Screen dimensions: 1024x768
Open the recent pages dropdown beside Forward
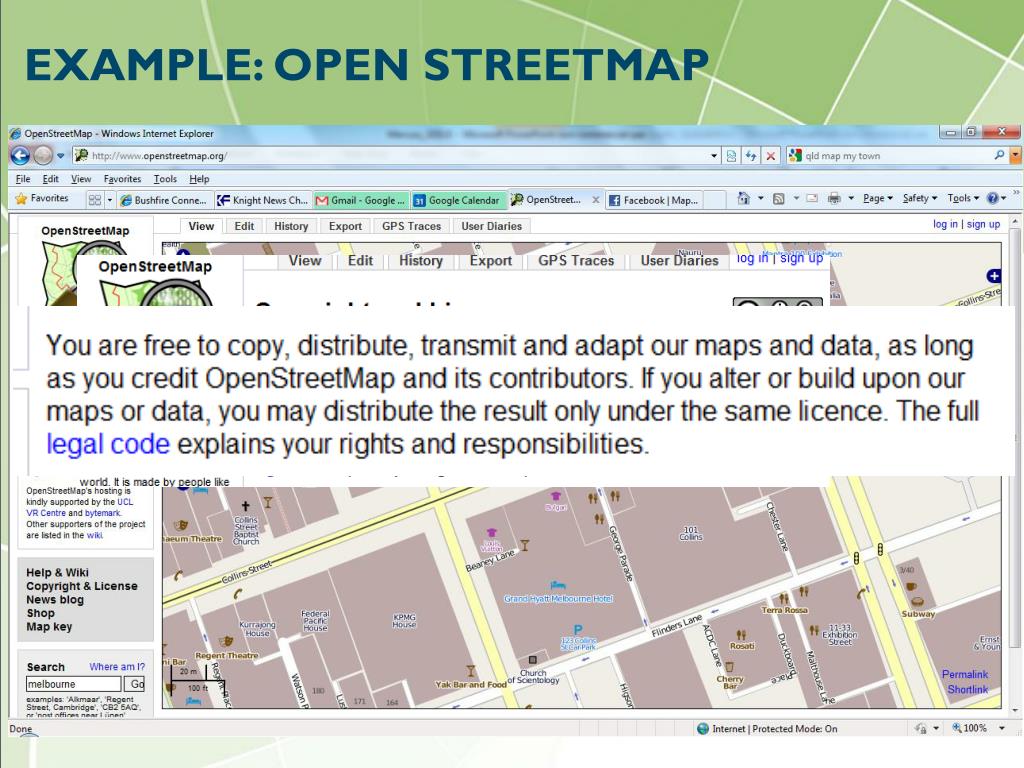[61, 155]
